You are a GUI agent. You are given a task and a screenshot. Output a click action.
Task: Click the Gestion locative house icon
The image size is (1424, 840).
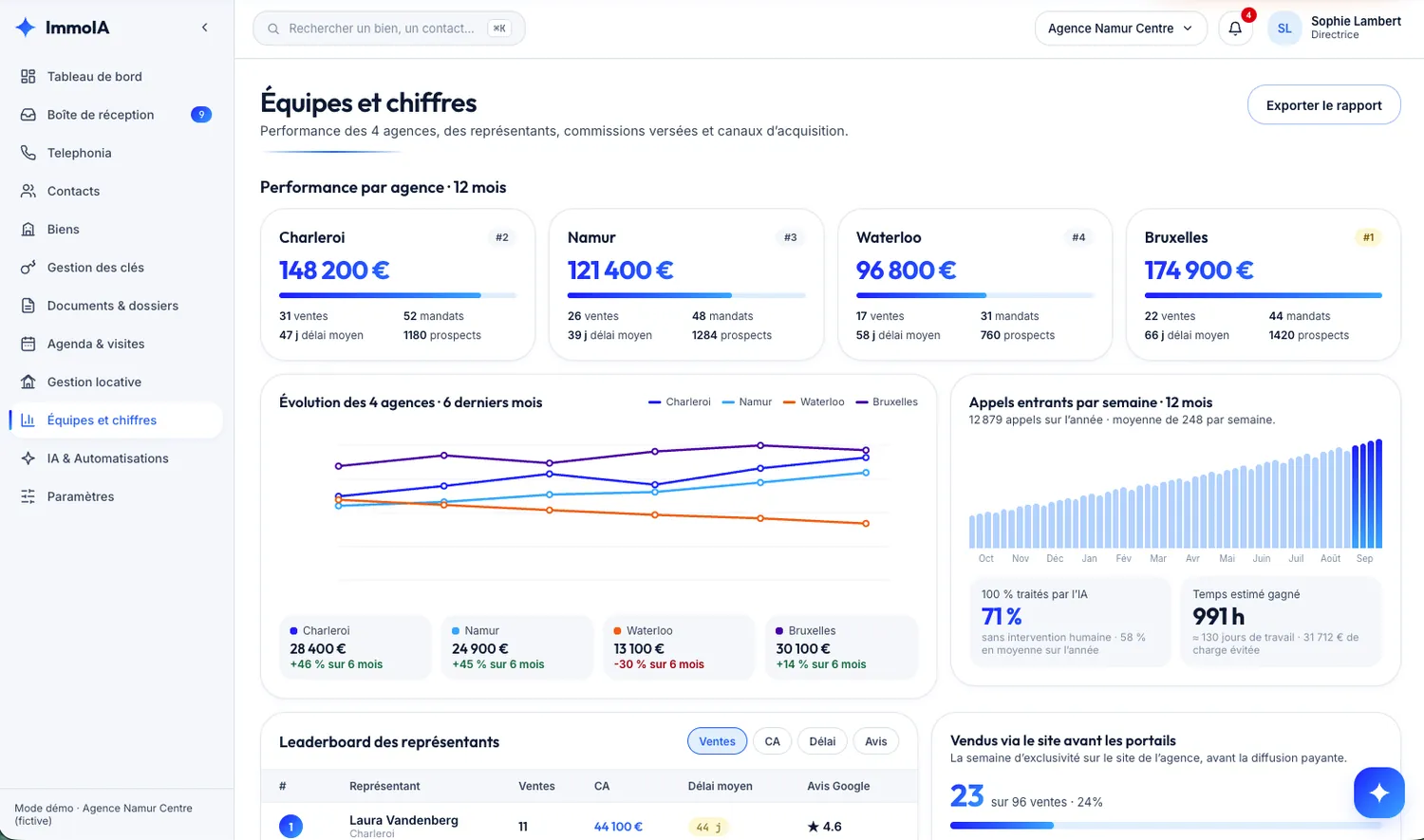click(x=28, y=382)
